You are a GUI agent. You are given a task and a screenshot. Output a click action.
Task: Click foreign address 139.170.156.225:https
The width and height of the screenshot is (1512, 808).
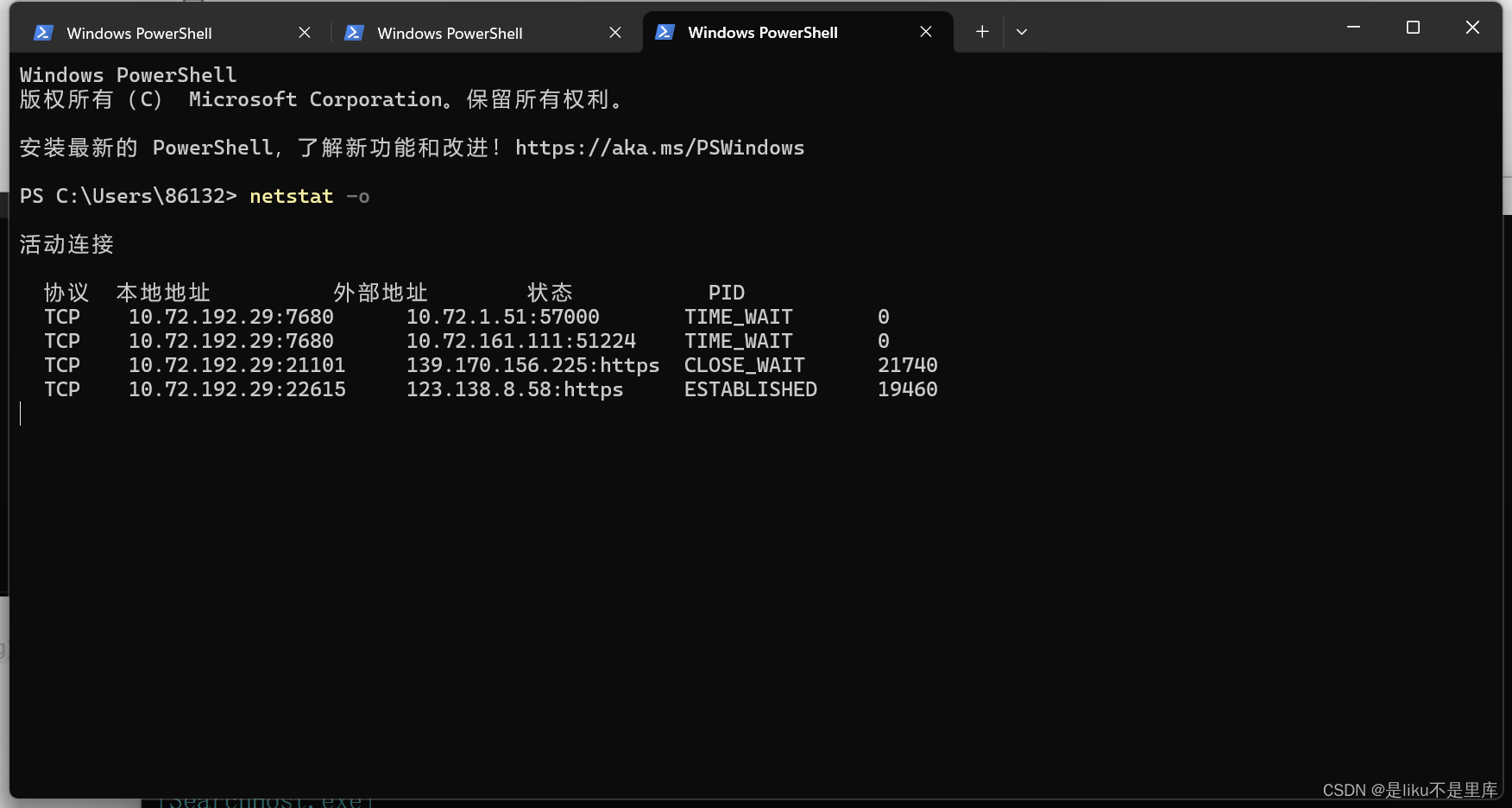tap(533, 365)
